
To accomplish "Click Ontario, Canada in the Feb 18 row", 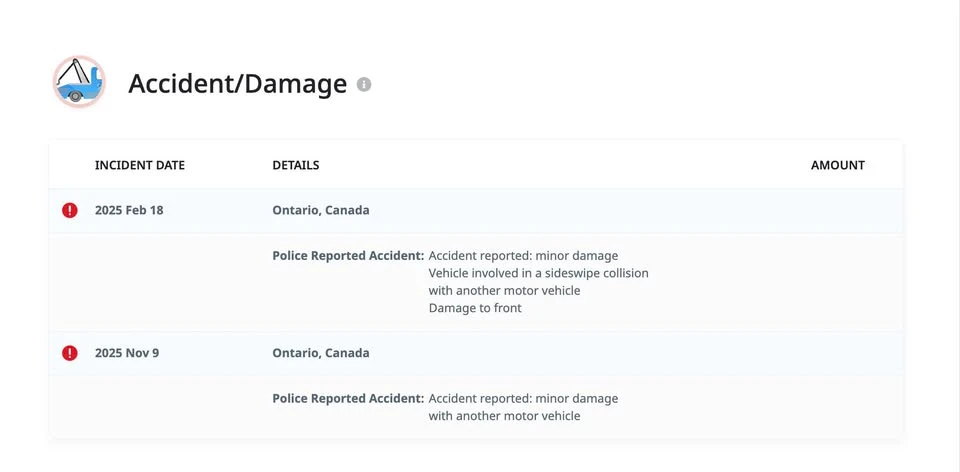I will (321, 211).
